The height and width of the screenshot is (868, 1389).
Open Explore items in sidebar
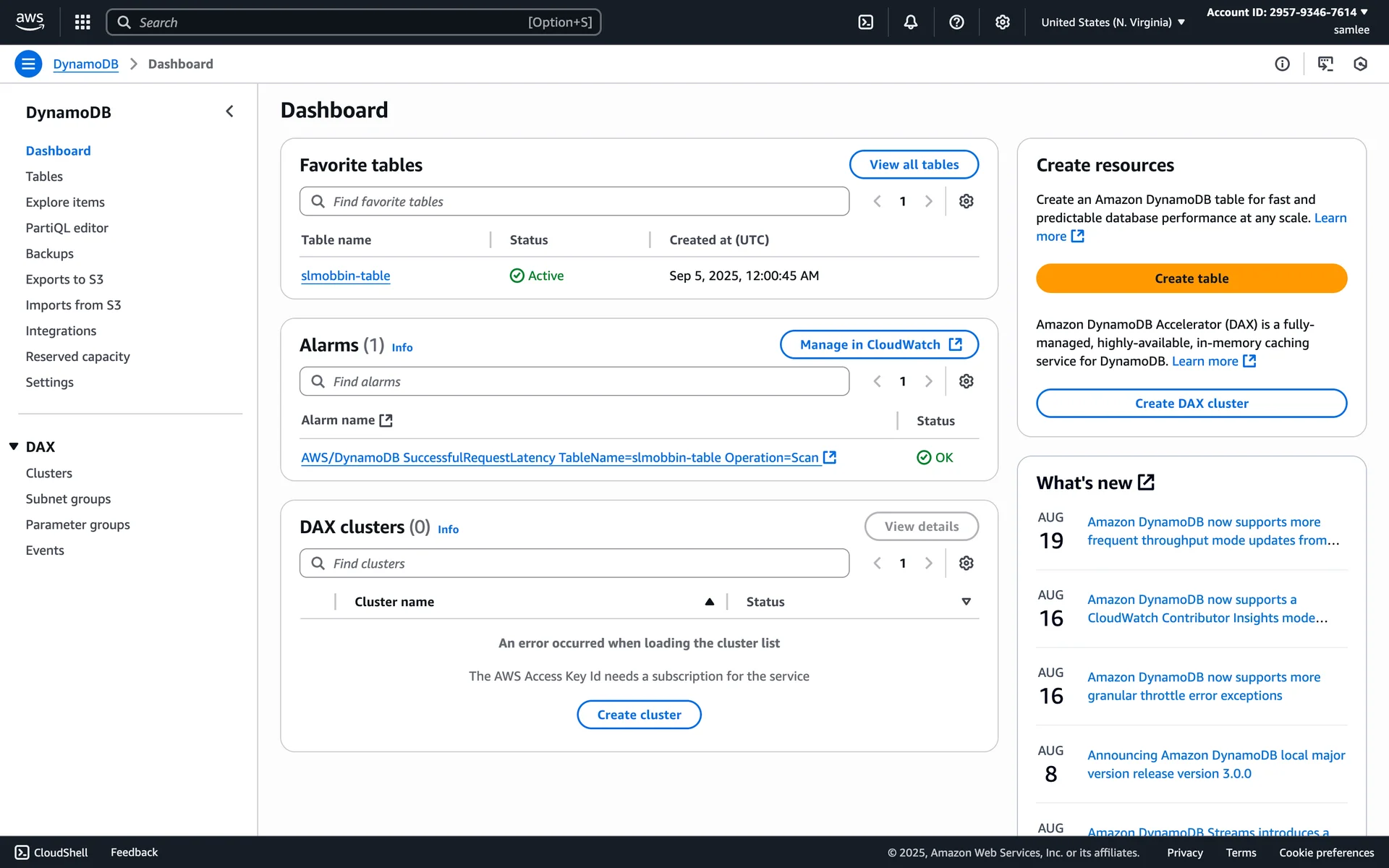click(x=65, y=202)
